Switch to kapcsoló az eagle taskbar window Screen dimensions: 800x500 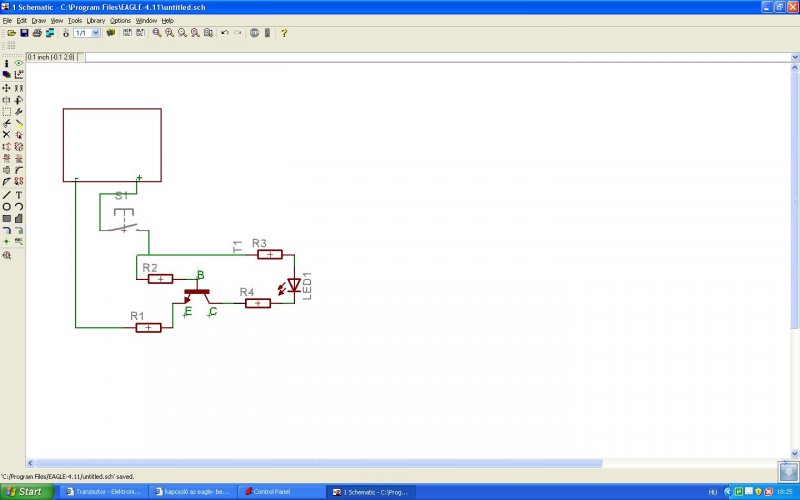pyautogui.click(x=192, y=492)
